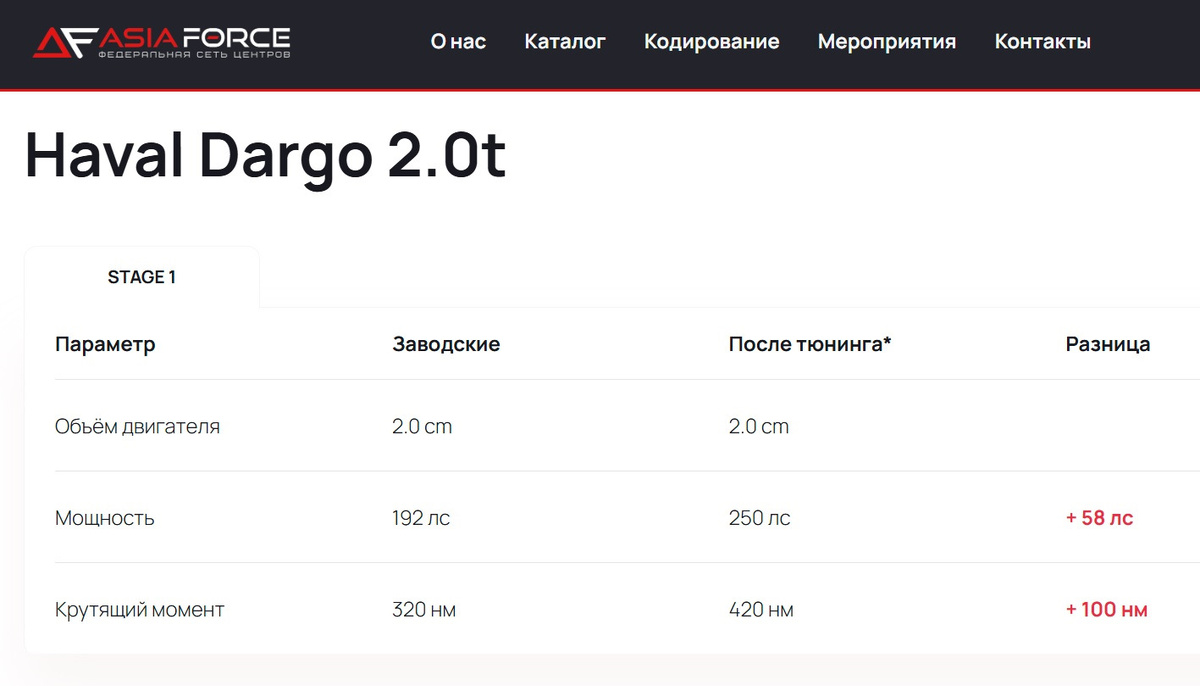Go to the Кодирование page
The image size is (1200, 686).
pos(712,42)
